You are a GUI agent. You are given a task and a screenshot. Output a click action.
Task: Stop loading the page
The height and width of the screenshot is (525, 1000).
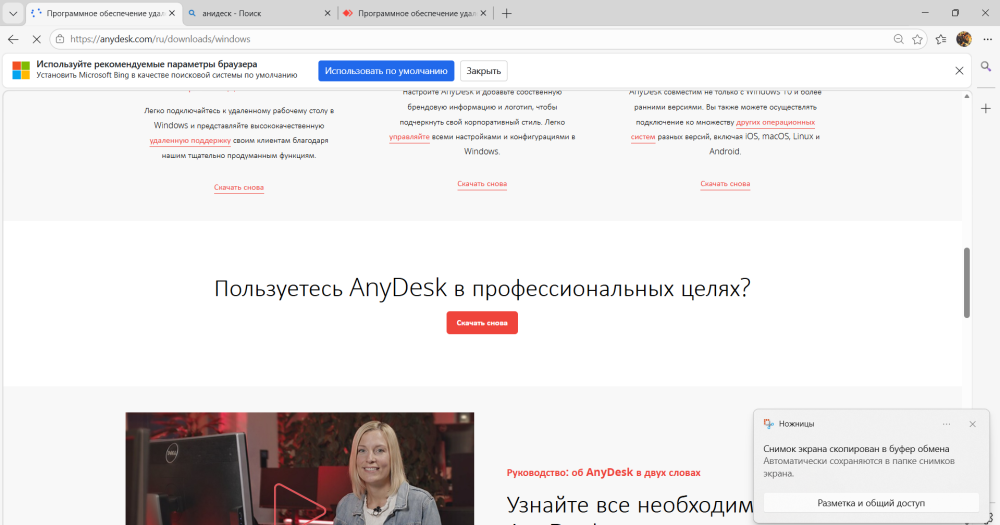[36, 39]
